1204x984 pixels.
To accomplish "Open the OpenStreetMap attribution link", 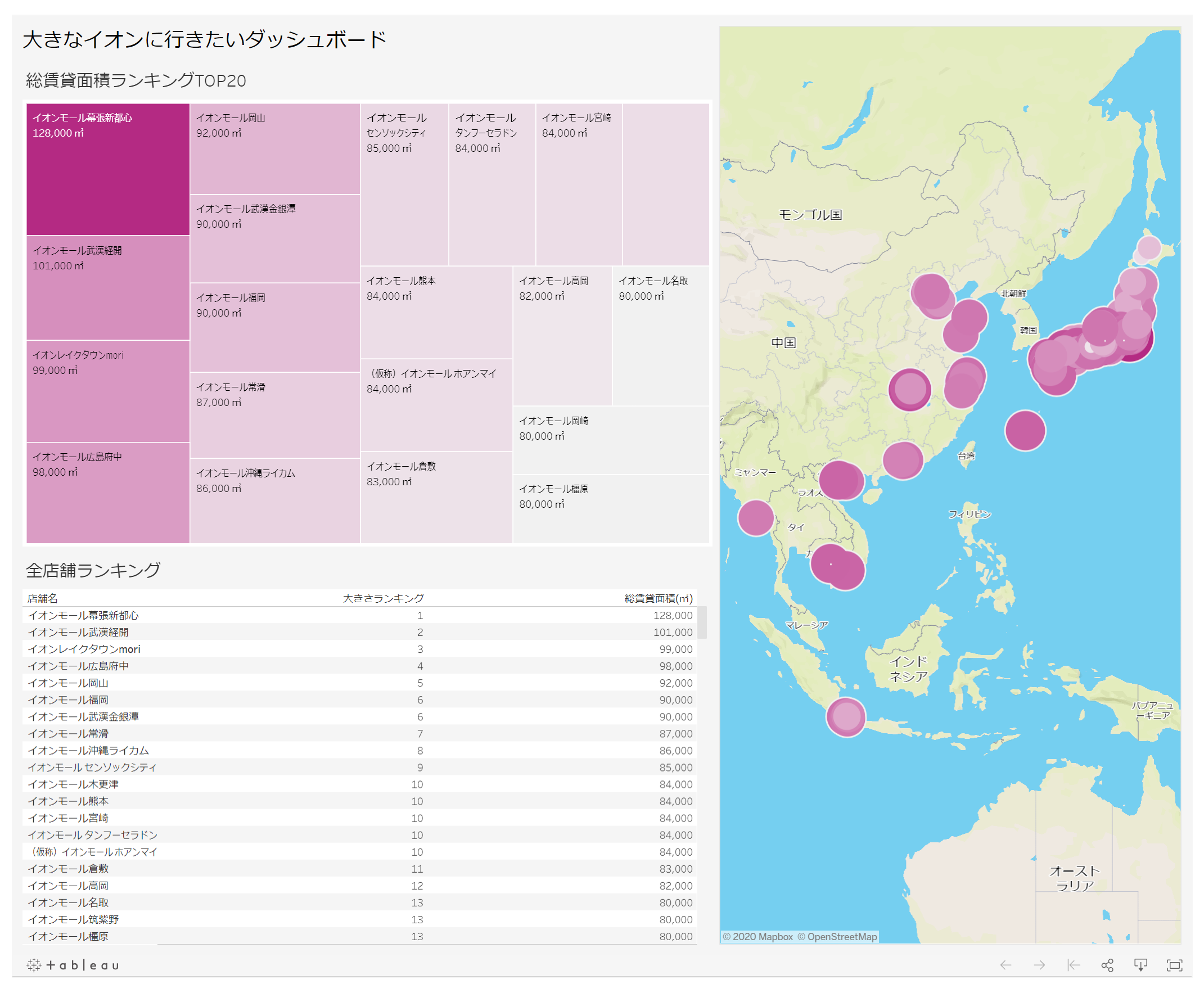I will tap(837, 937).
